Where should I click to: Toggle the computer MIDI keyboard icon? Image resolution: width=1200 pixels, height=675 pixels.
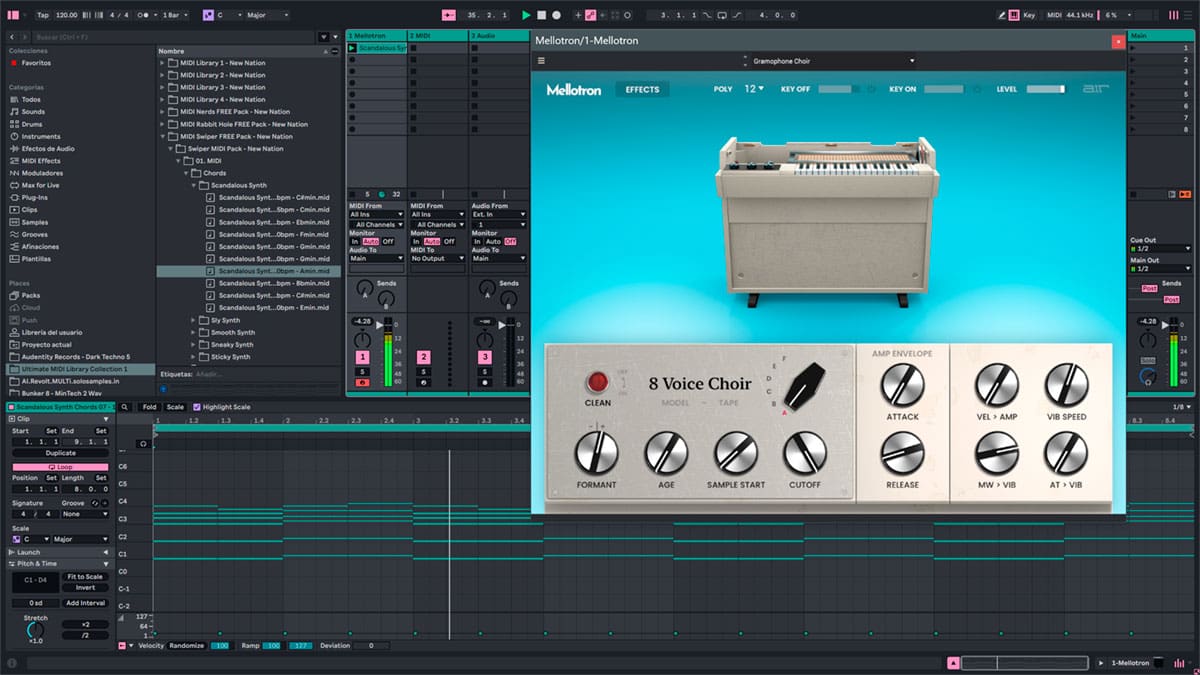tap(1015, 15)
